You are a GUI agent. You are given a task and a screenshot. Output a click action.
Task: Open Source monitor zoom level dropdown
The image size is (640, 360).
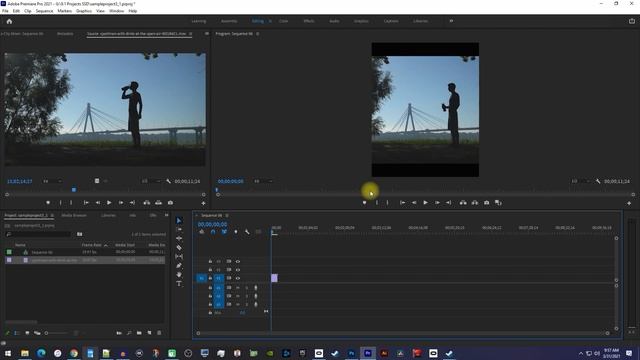53,181
